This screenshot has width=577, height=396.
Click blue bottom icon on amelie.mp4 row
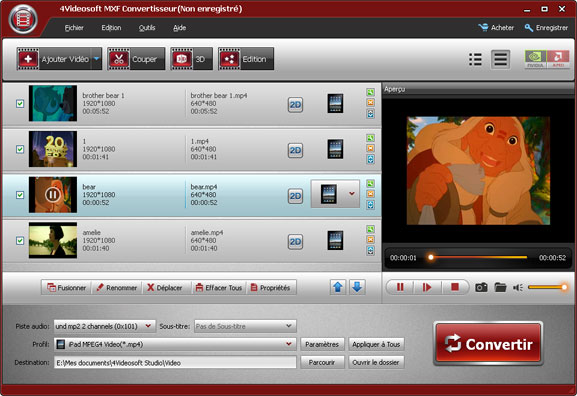point(370,251)
